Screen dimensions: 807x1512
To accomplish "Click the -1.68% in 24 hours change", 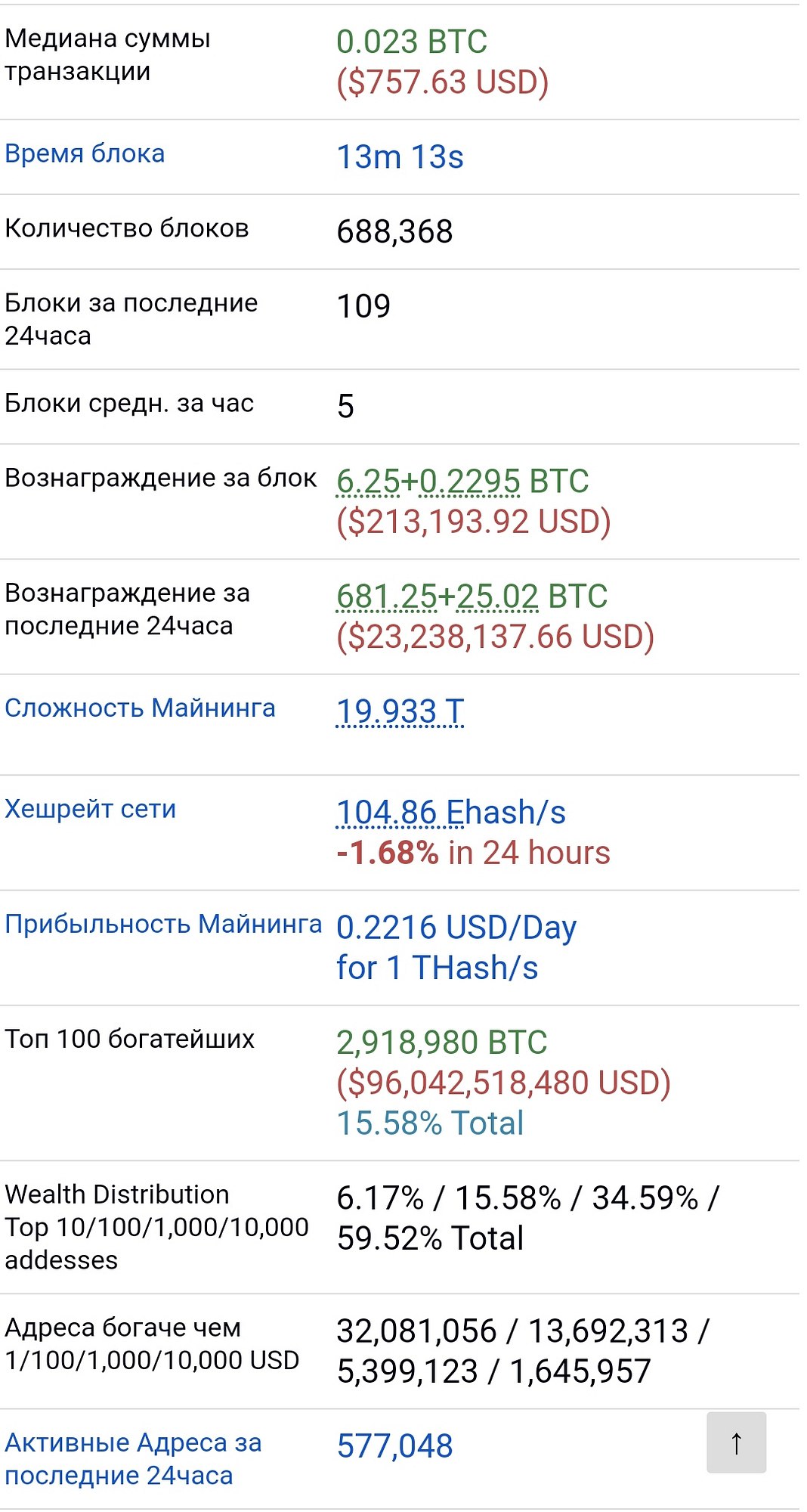I will point(473,853).
